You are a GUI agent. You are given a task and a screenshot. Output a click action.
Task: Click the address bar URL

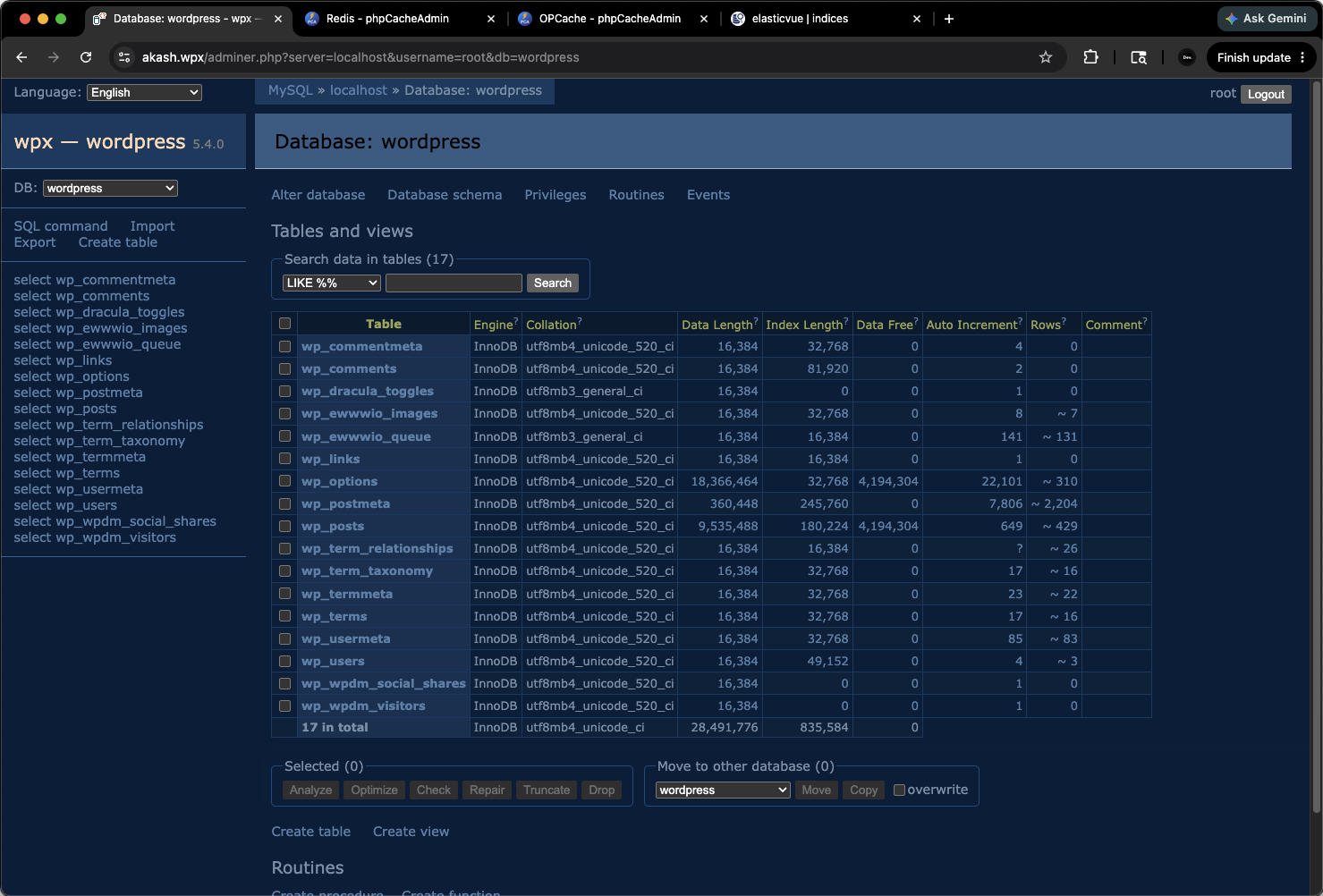pyautogui.click(x=360, y=57)
